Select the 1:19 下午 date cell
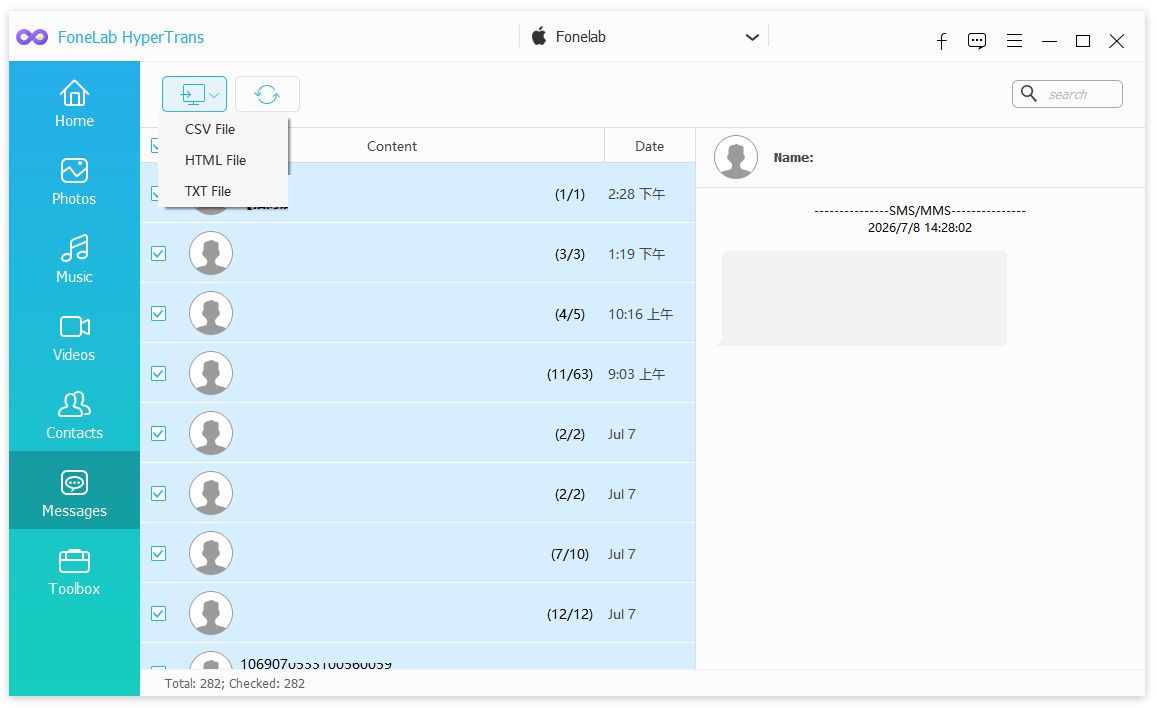Screen dimensions: 1157x708 point(636,254)
